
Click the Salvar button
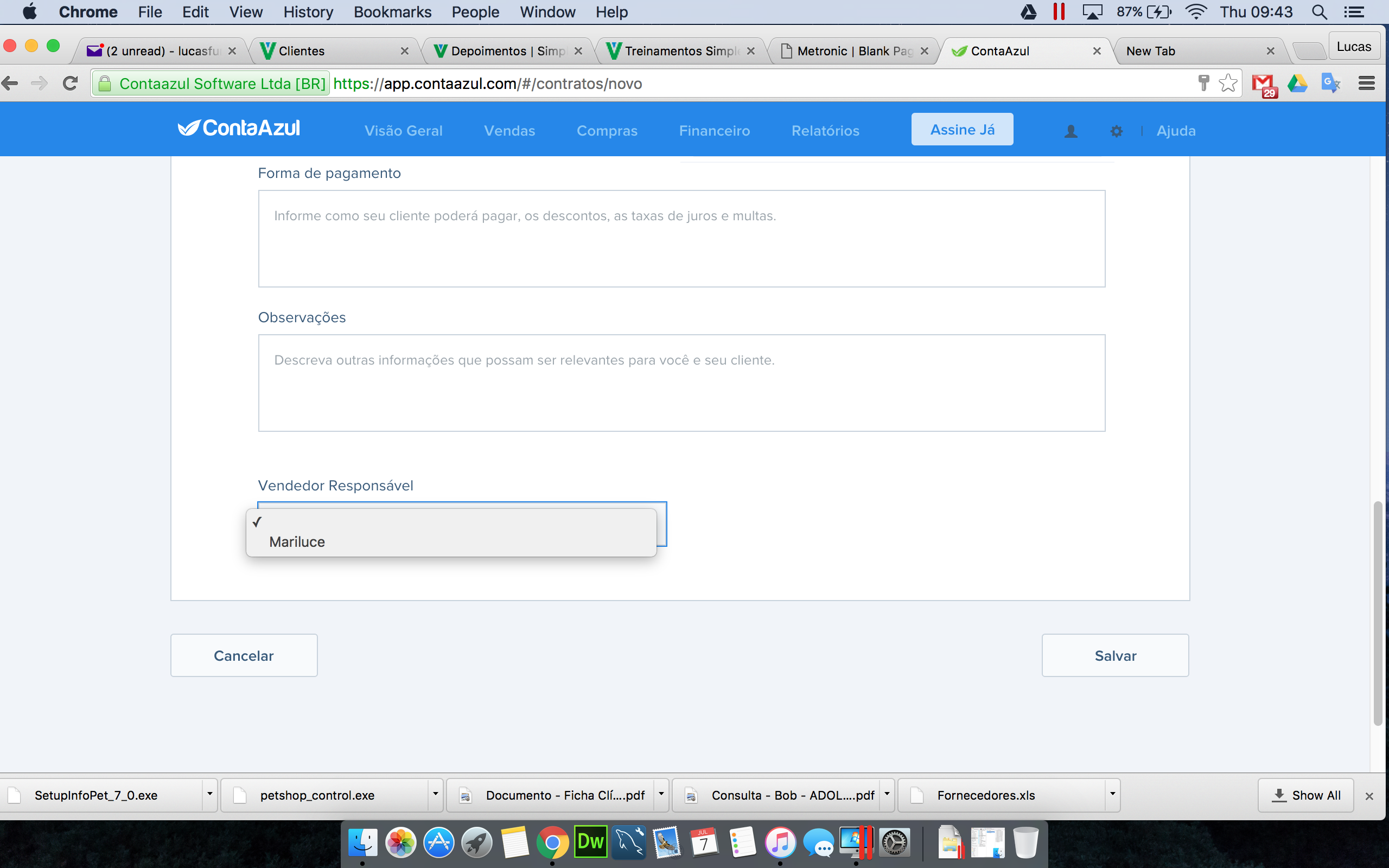click(1114, 655)
